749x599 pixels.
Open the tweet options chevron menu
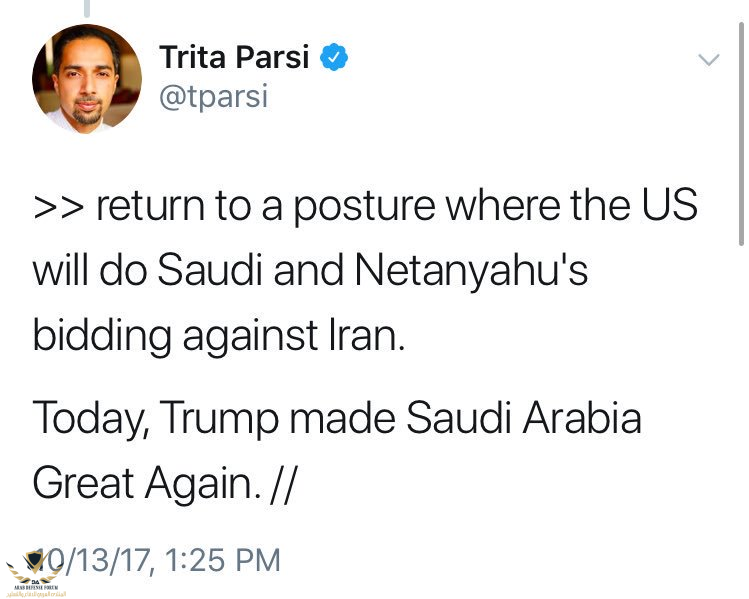pos(708,60)
